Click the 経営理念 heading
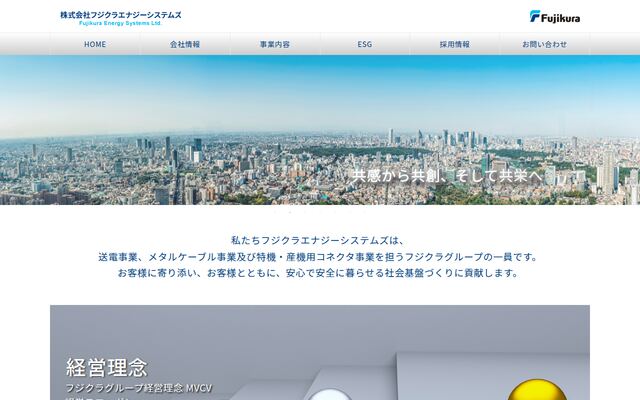 pos(107,367)
